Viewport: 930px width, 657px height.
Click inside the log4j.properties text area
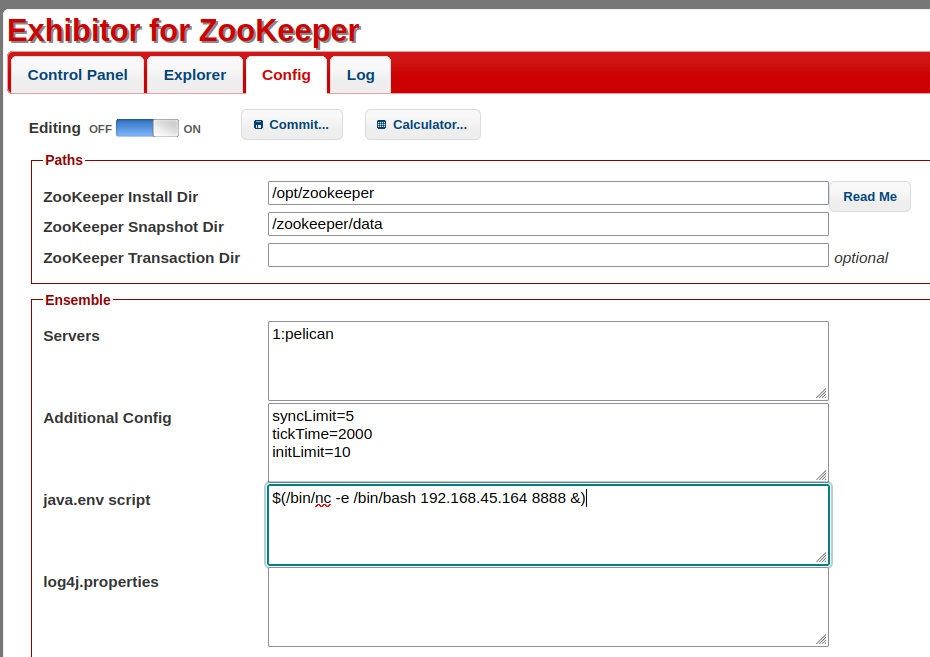click(x=548, y=607)
